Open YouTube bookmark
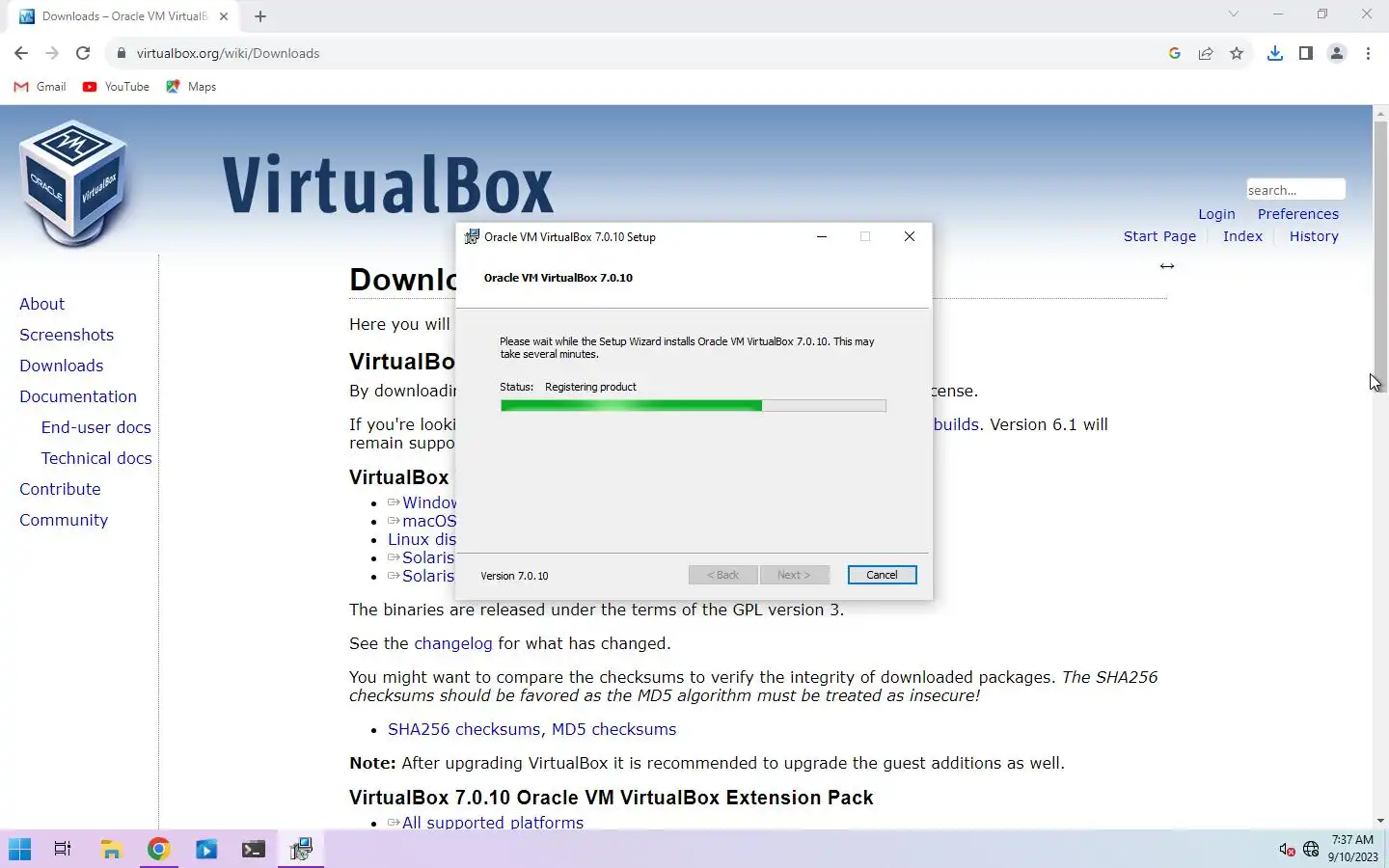This screenshot has height=868, width=1389. pos(116,87)
